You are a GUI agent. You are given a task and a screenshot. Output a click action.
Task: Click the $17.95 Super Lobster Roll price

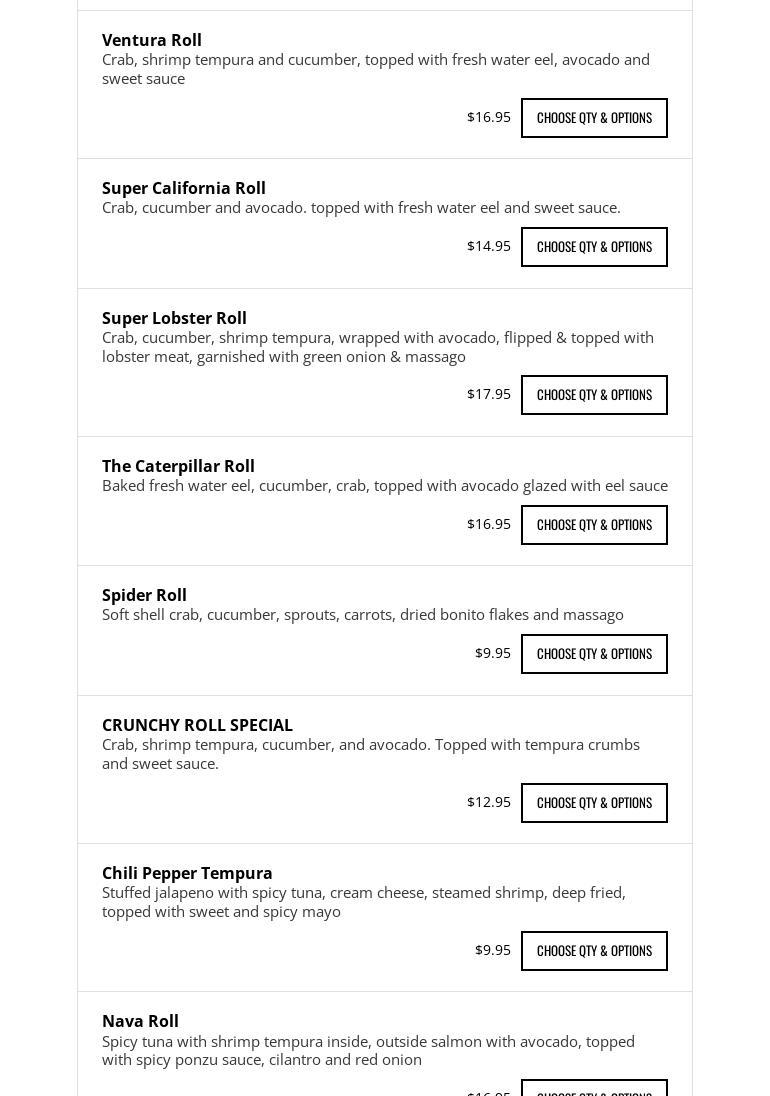[489, 394]
